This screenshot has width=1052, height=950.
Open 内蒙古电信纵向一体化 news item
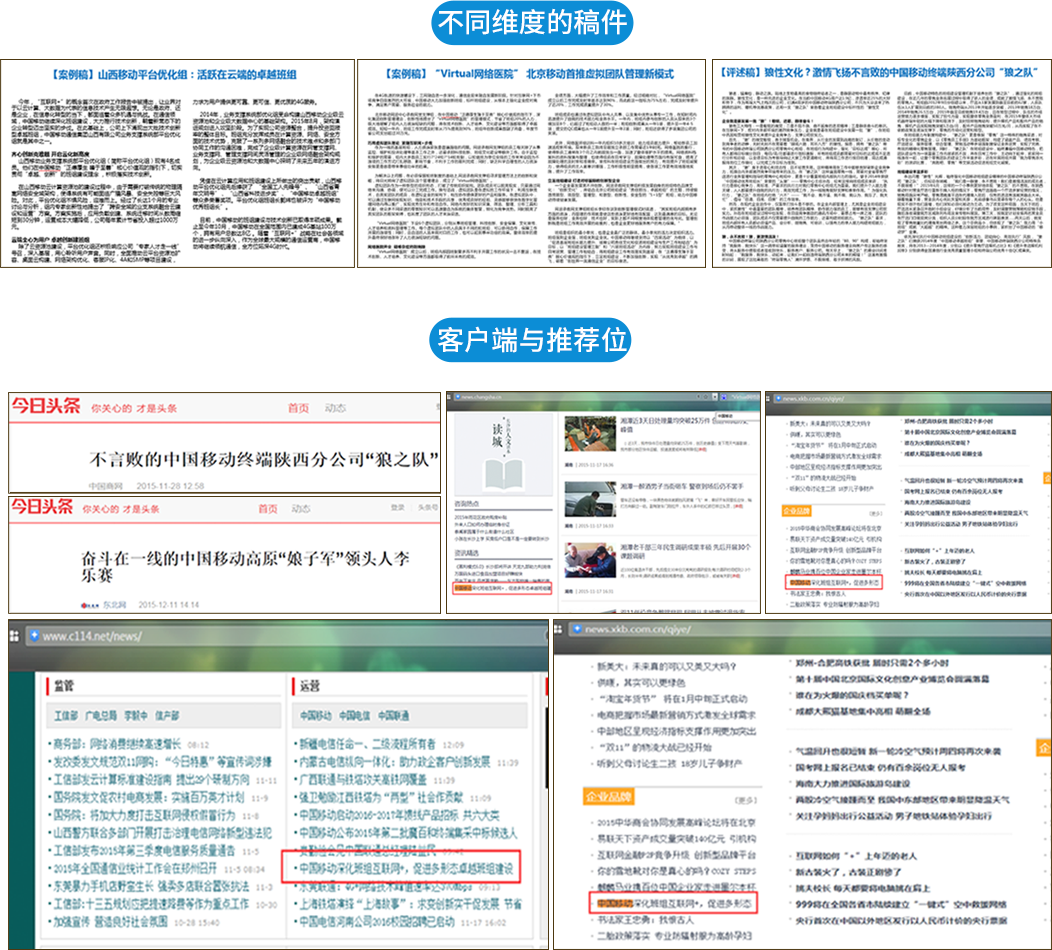(x=395, y=762)
